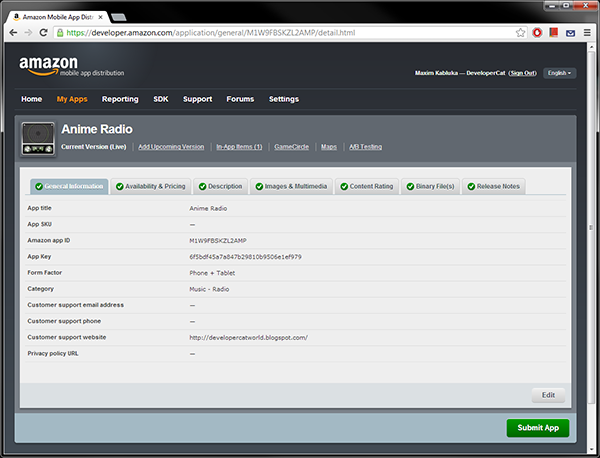The height and width of the screenshot is (458, 600).
Task: Click the 'Customer support phone' label
Action: point(64,321)
